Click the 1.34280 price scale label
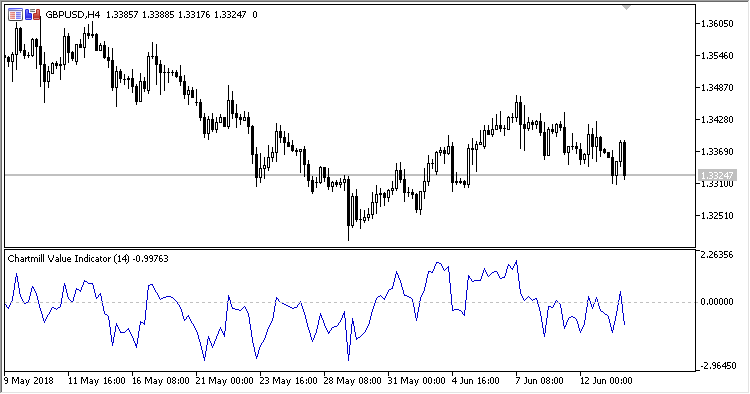 pos(717,120)
